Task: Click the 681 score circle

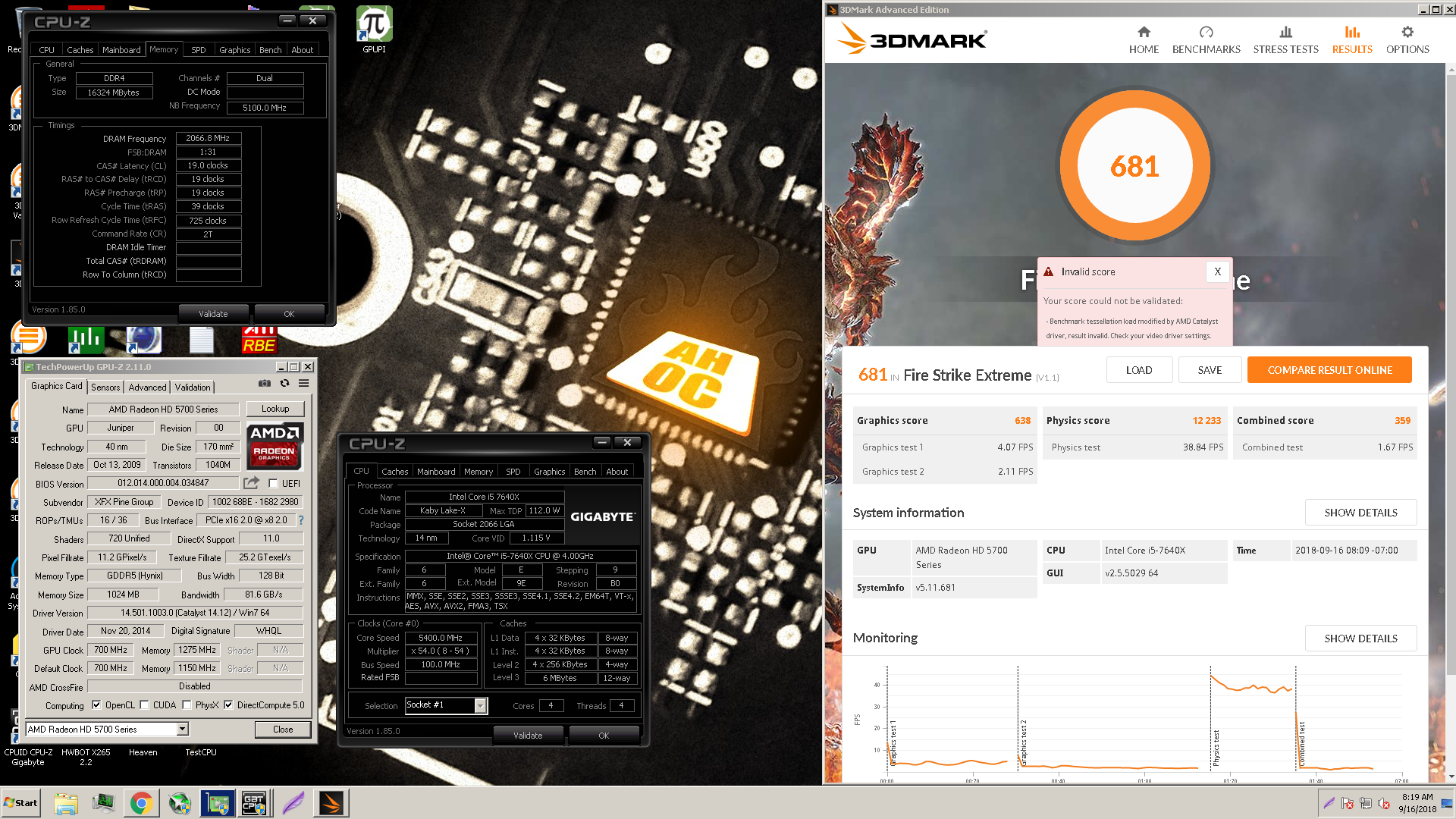Action: coord(1134,165)
